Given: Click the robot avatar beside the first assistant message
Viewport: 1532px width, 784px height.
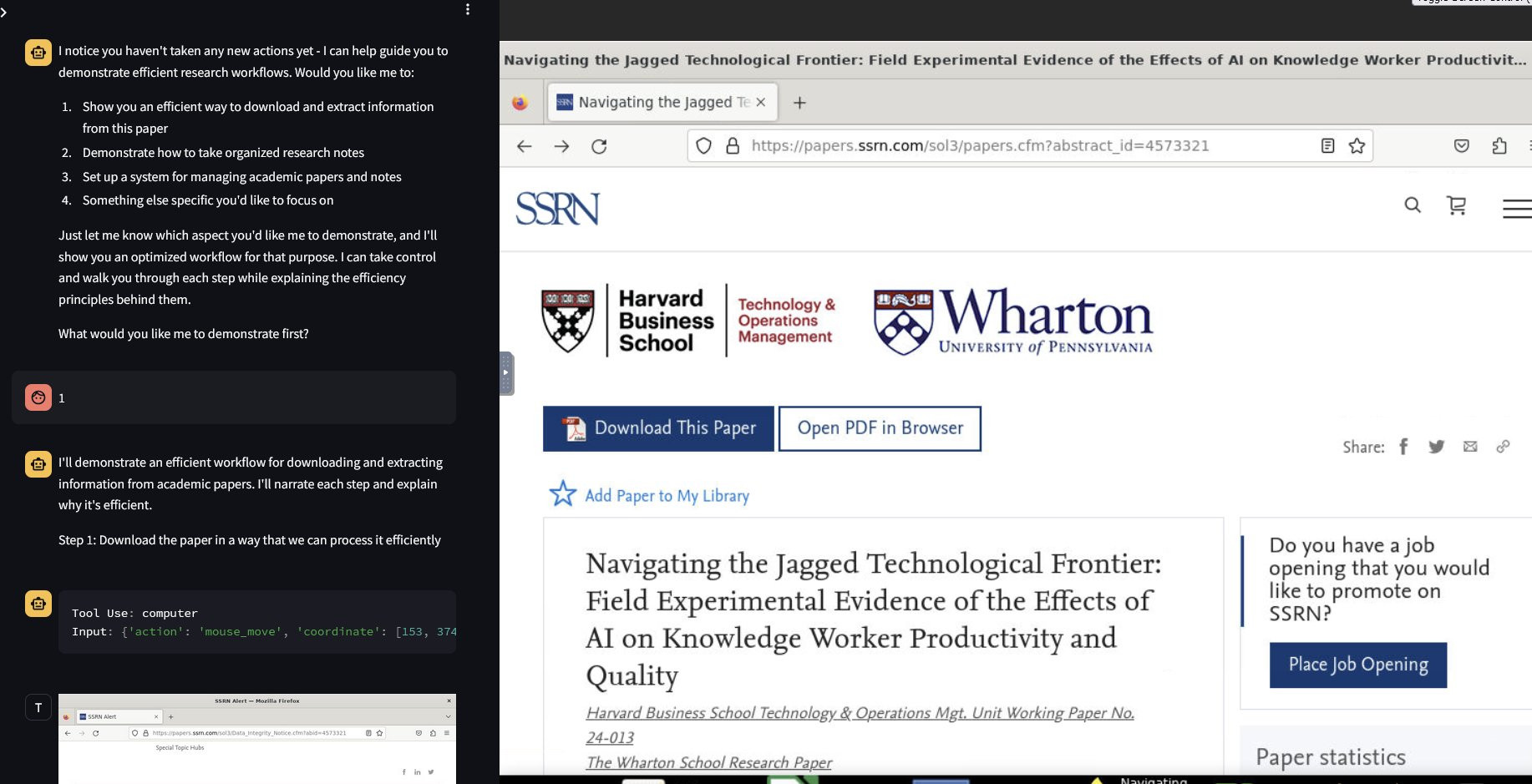Looking at the screenshot, I should (x=38, y=53).
